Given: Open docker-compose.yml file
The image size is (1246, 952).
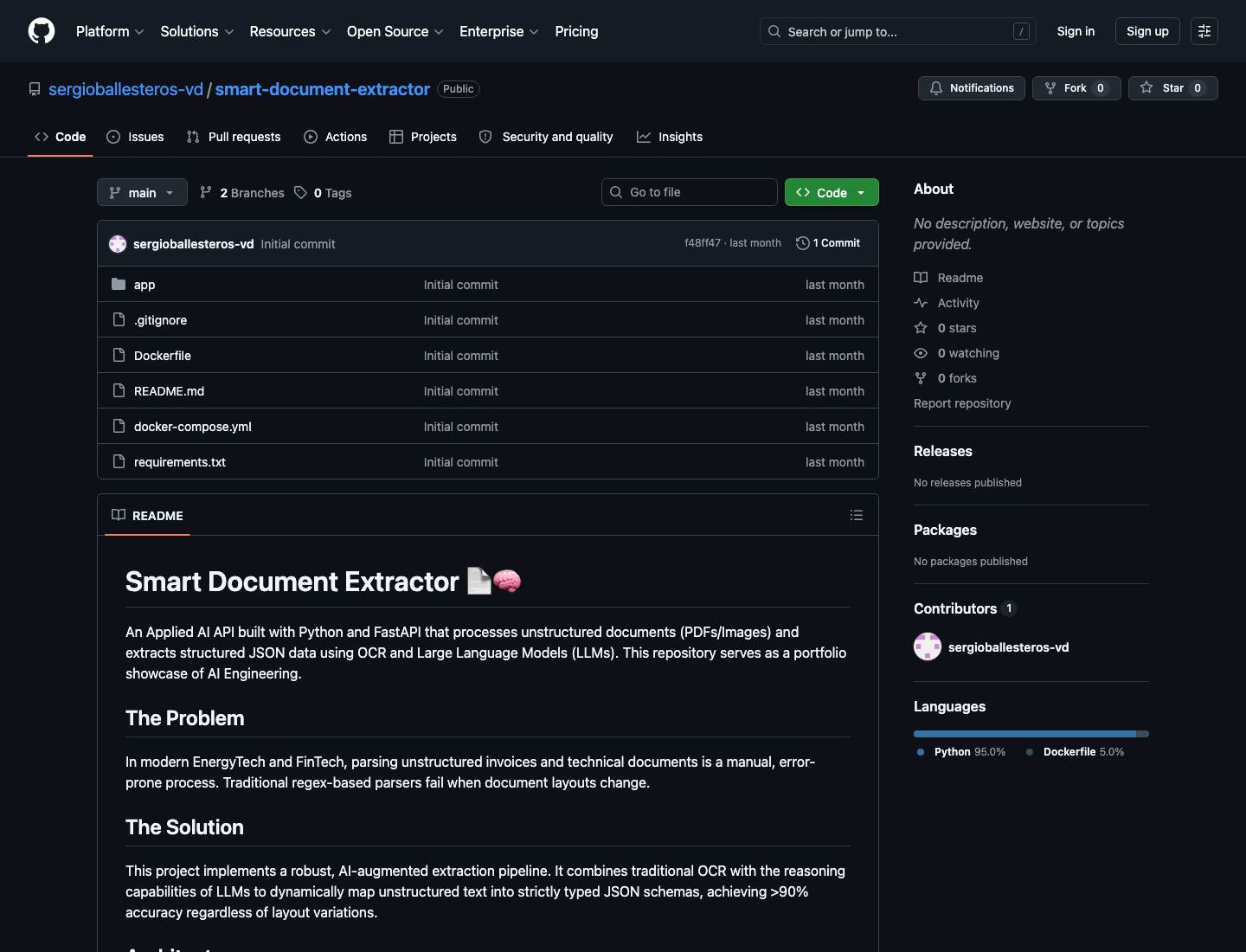Looking at the screenshot, I should 193,427.
